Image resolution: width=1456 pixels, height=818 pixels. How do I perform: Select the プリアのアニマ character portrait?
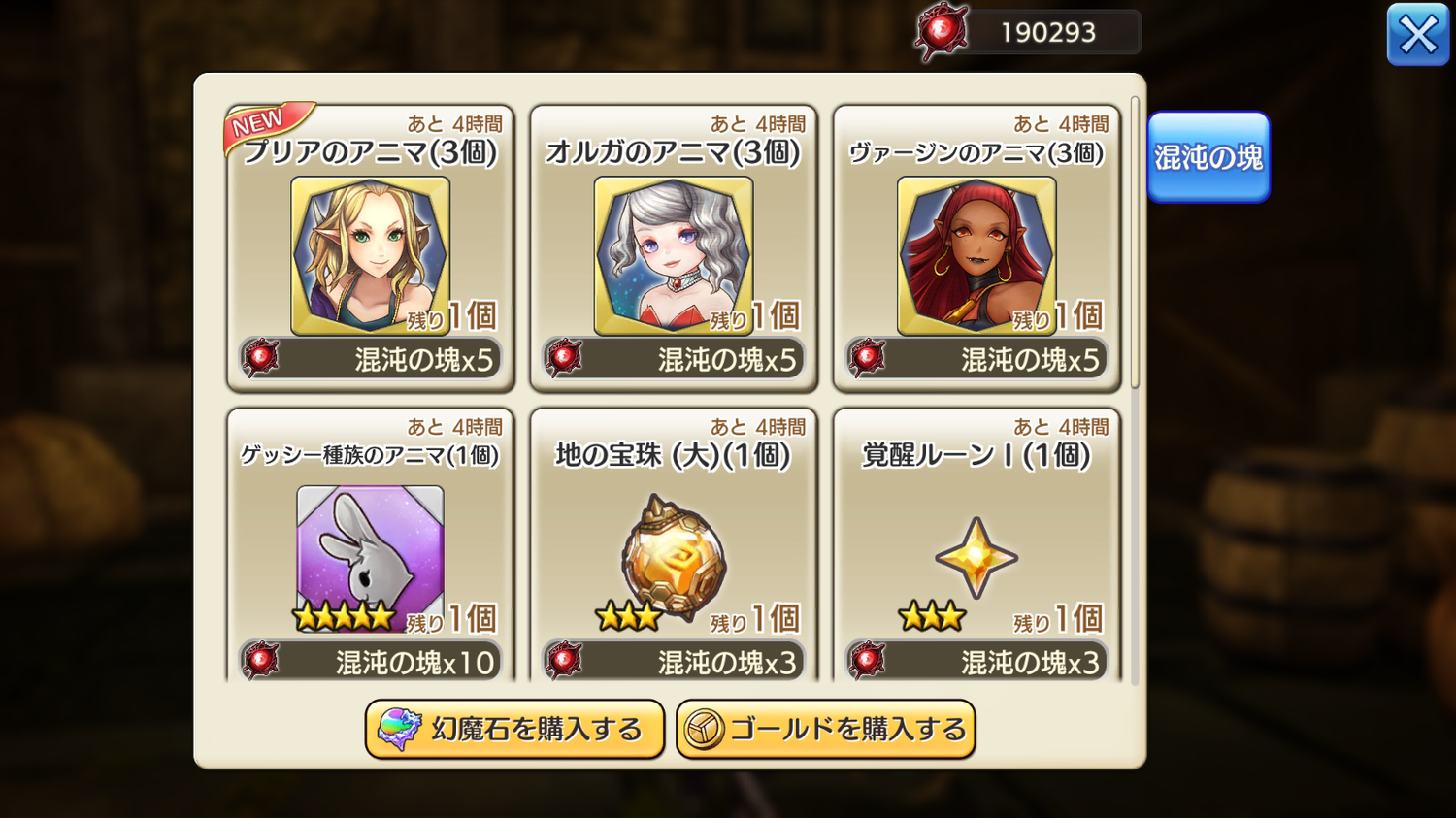tap(371, 256)
